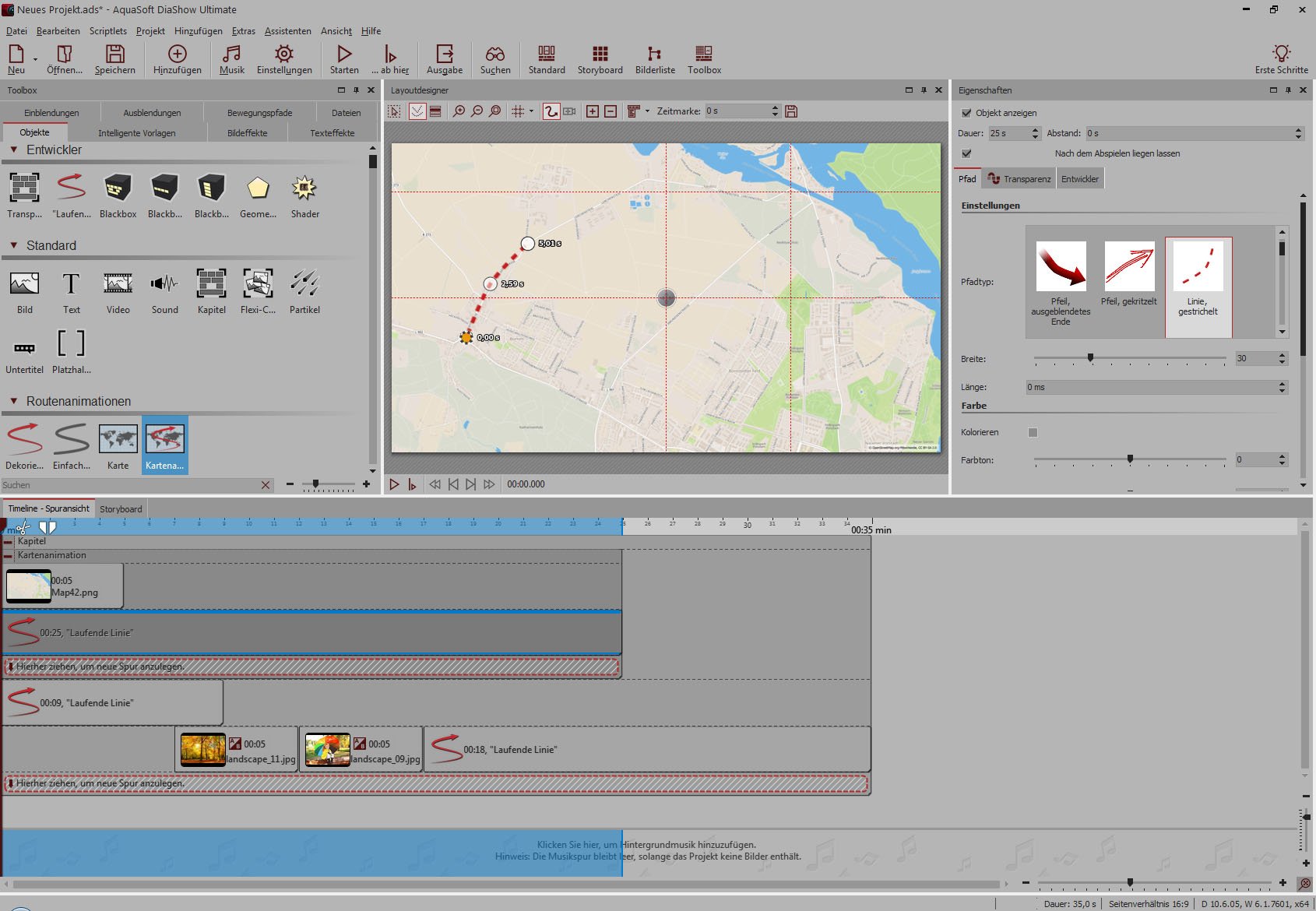Click the Breite slider handle
The image size is (1316, 911).
(1090, 358)
